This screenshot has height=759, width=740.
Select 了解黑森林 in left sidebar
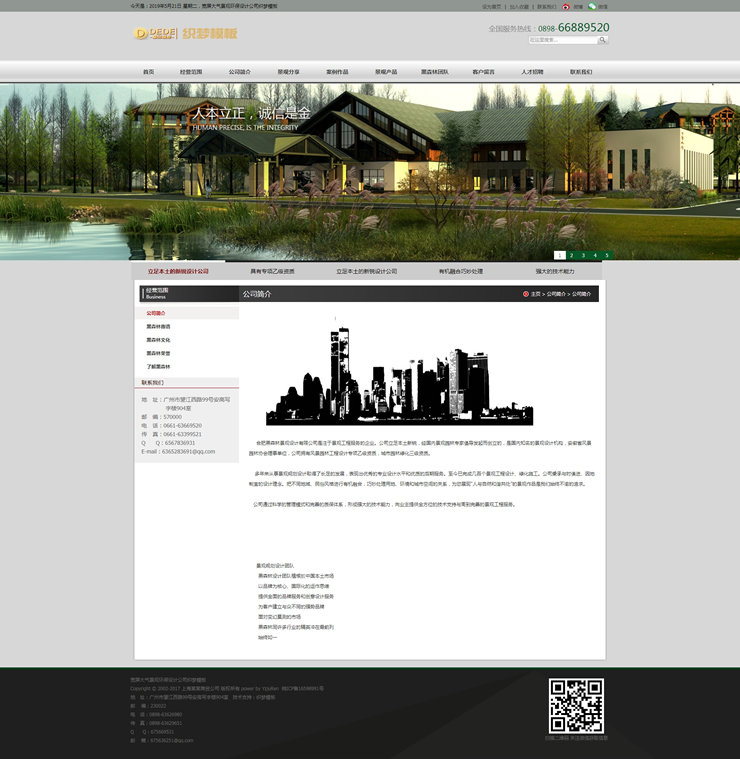[x=158, y=367]
